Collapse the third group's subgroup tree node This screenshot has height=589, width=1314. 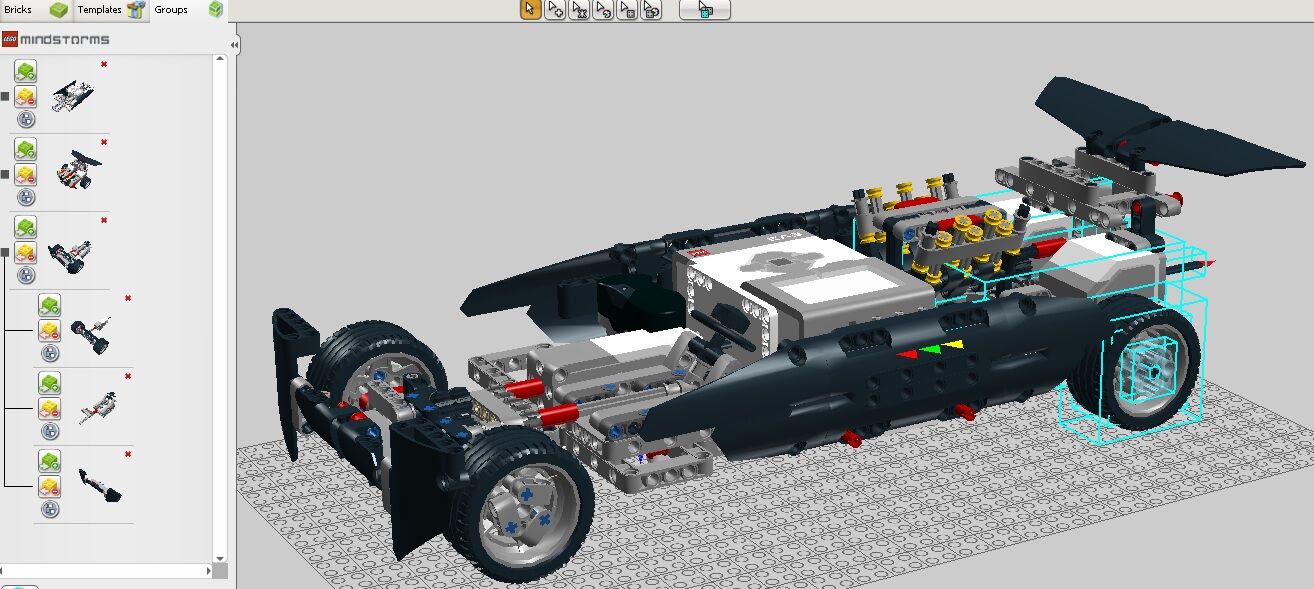pyautogui.click(x=5, y=252)
